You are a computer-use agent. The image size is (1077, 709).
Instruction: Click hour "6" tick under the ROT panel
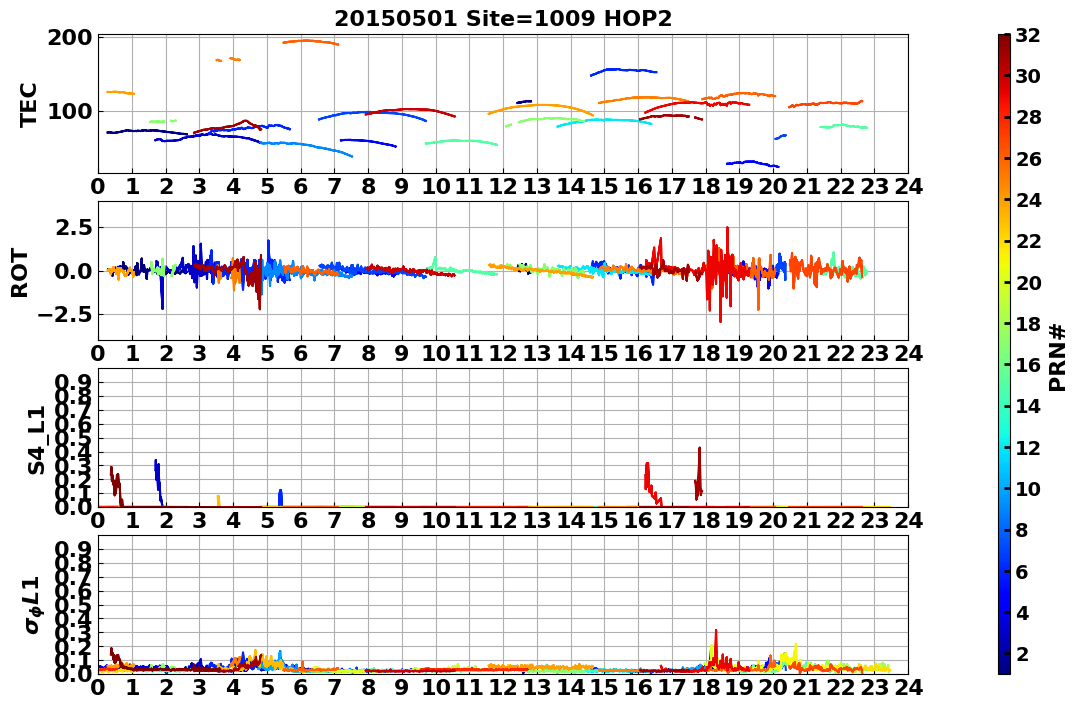301,353
